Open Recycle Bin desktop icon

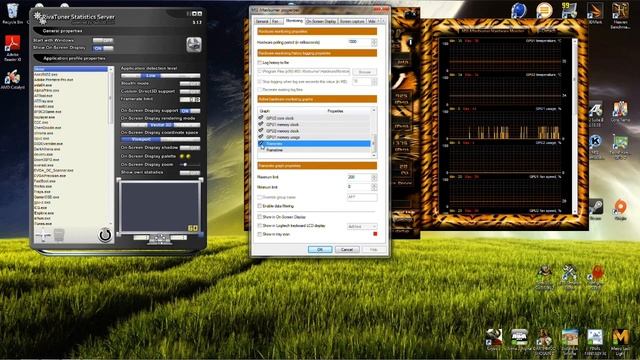click(13, 13)
